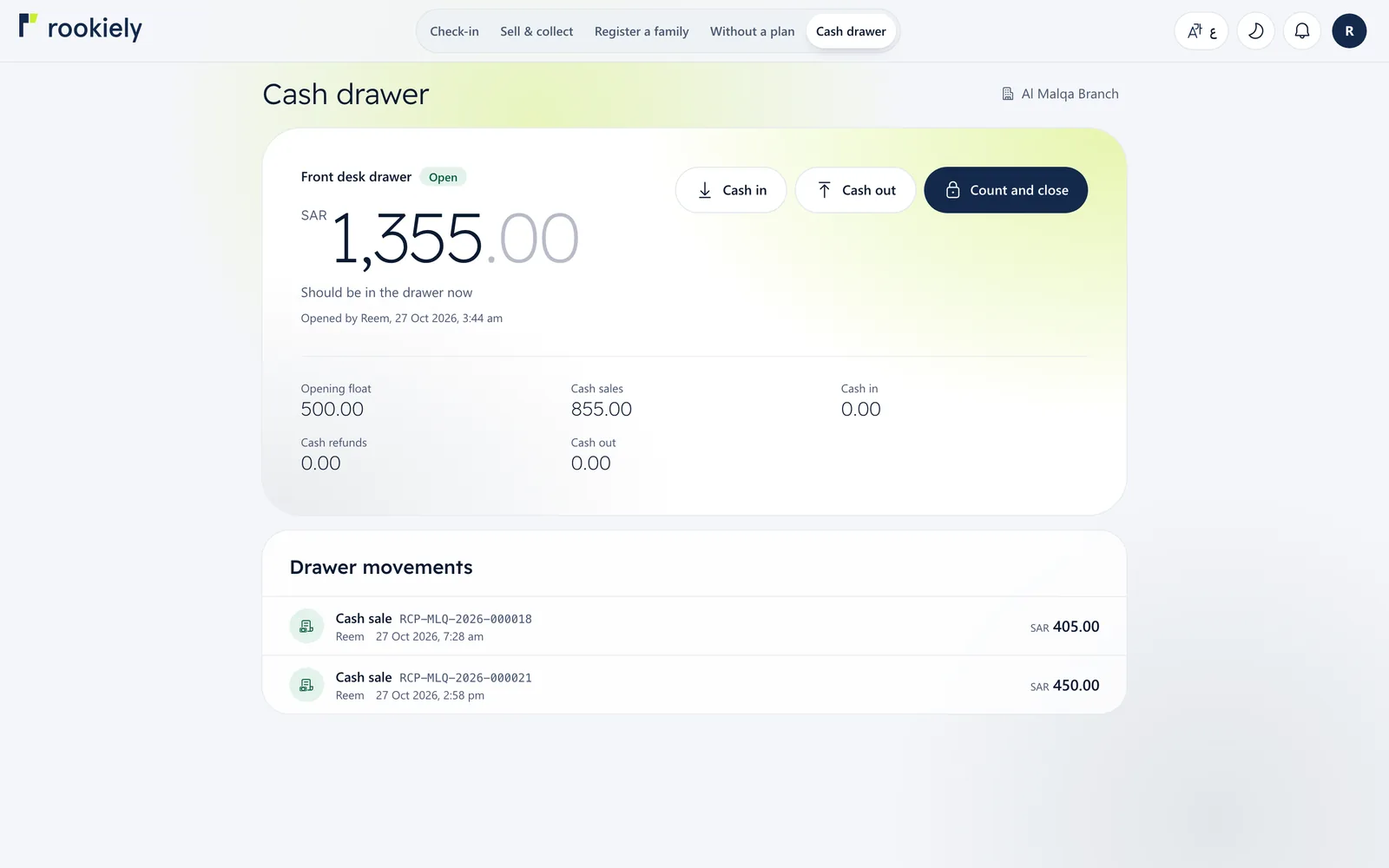Open the cash sale RCP-MLQ-2026-000021 row

694,685
